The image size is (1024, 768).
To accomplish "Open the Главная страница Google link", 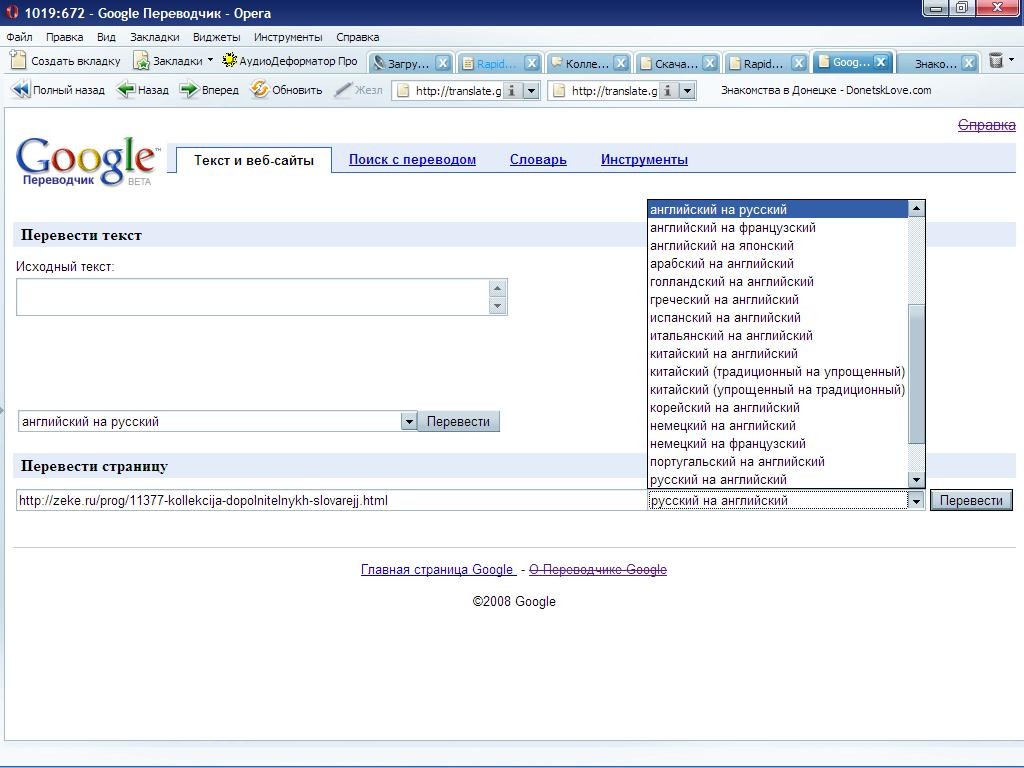I will (437, 570).
